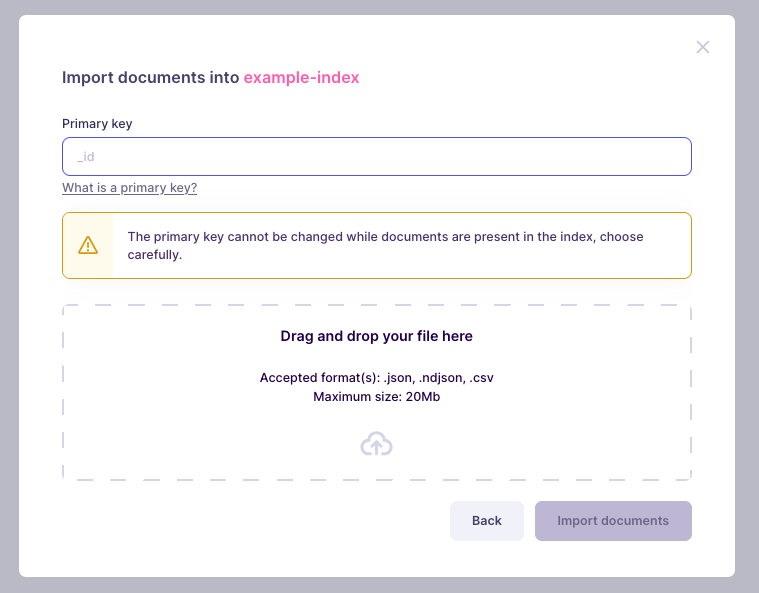
Task: Click the yellow warning triangle icon
Action: pyautogui.click(x=88, y=245)
